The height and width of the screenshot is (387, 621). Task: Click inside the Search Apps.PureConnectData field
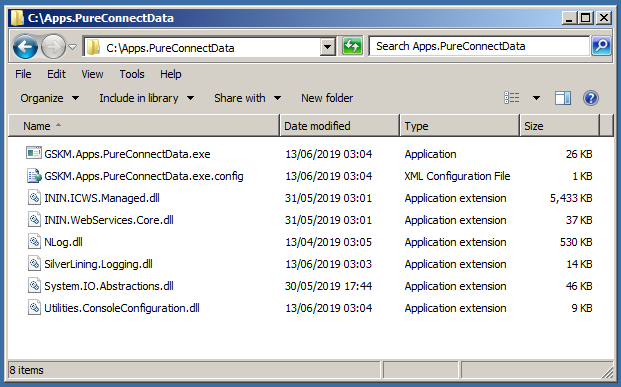pyautogui.click(x=479, y=46)
